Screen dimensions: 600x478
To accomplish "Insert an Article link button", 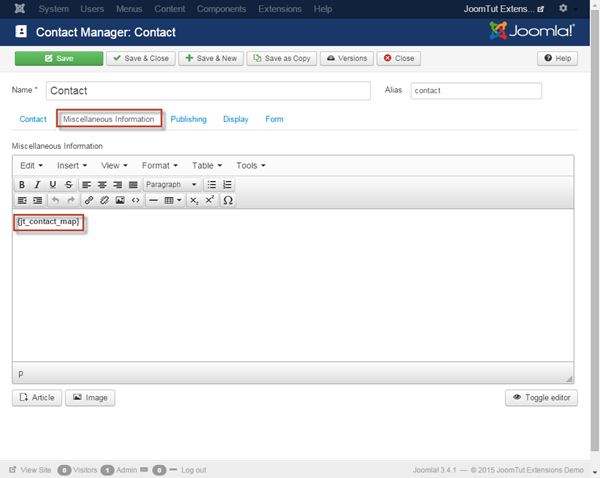I will [37, 398].
